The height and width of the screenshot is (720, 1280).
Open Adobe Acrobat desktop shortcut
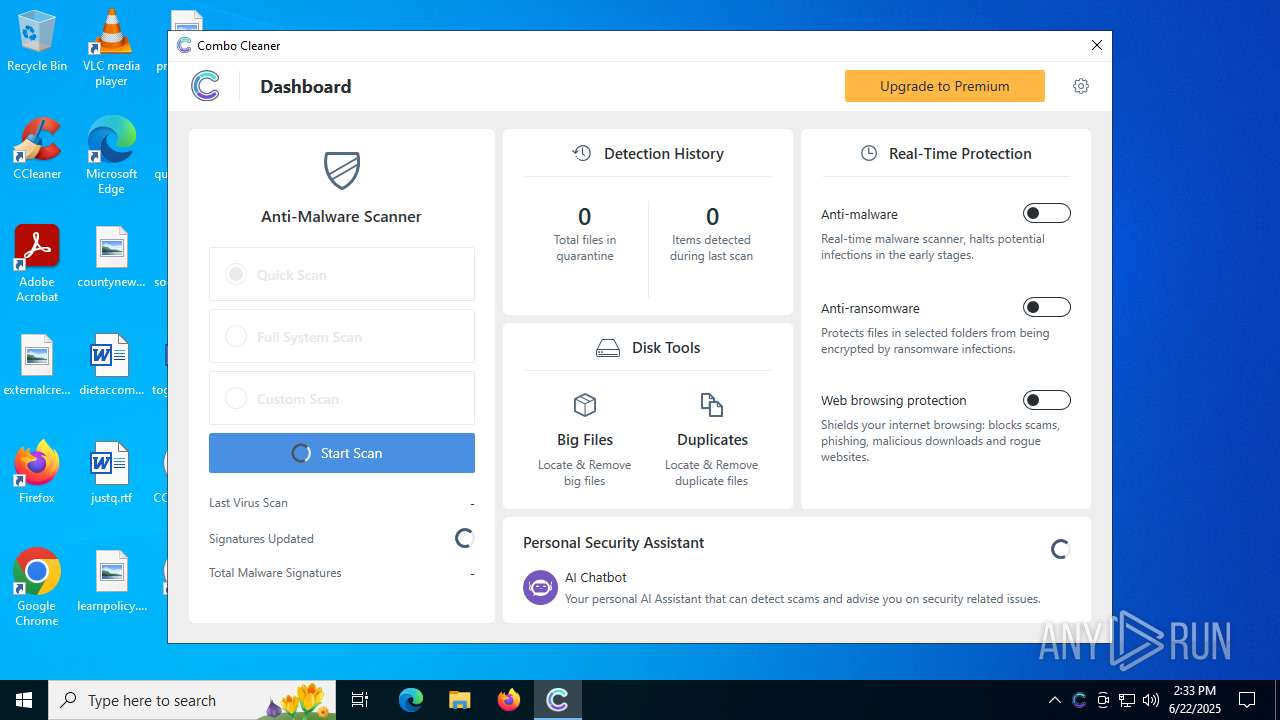pyautogui.click(x=37, y=264)
